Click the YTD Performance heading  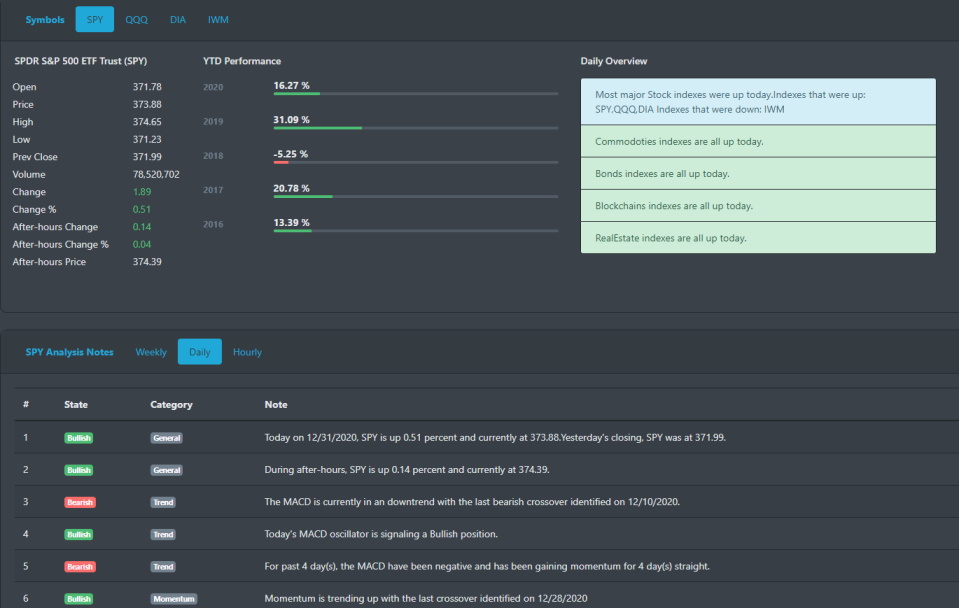point(242,61)
